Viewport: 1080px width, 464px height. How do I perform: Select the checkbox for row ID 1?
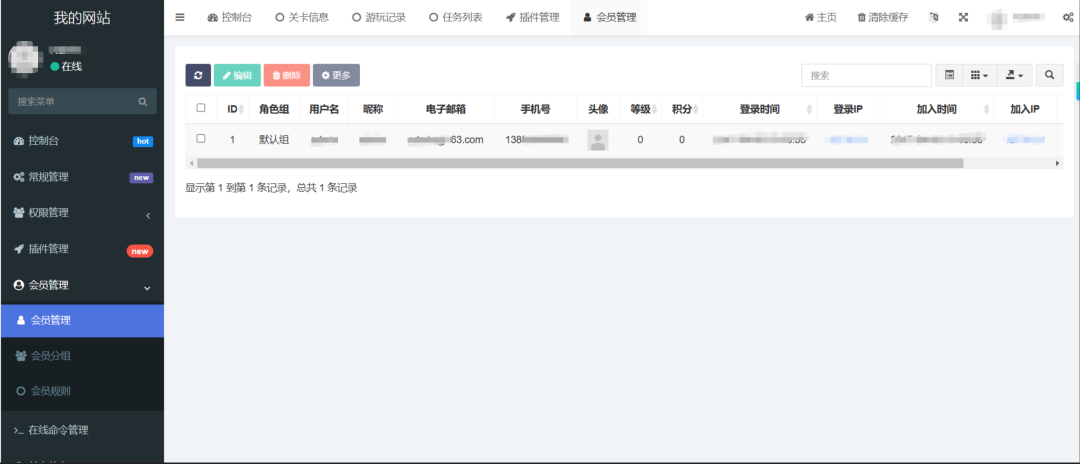point(201,138)
